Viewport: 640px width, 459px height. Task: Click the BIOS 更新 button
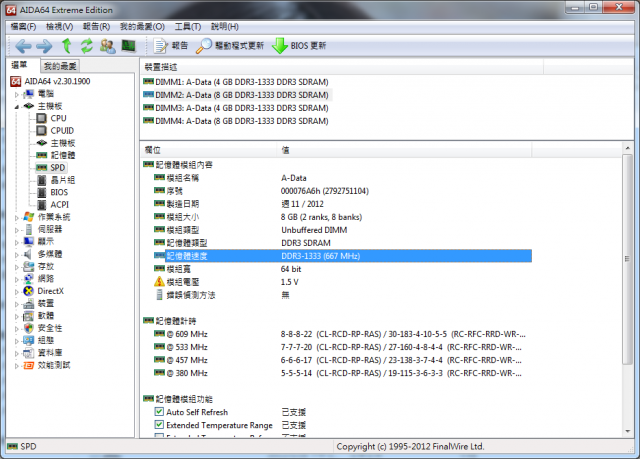pyautogui.click(x=299, y=46)
